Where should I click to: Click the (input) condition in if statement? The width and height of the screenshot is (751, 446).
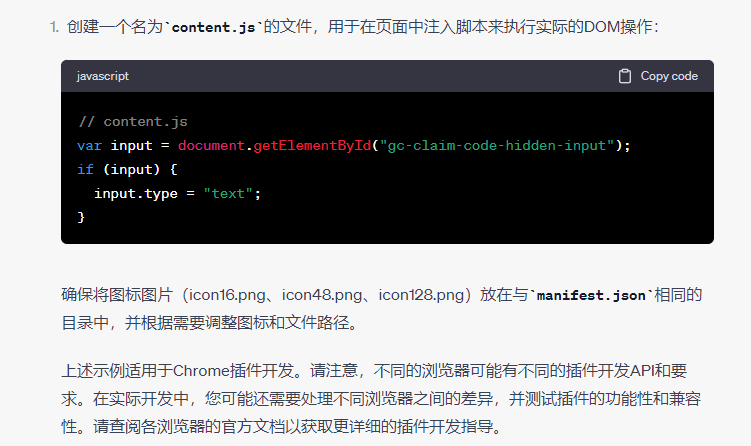[131, 170]
